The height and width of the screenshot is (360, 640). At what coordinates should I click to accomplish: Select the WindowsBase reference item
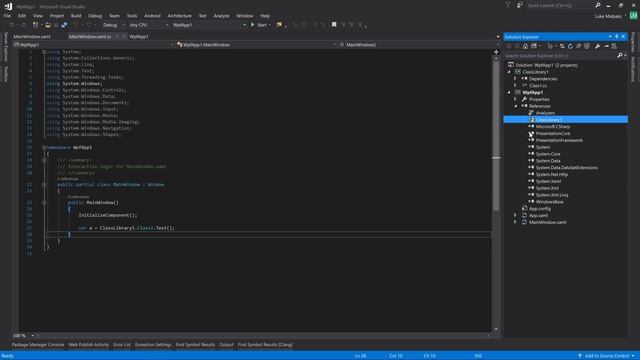[549, 202]
